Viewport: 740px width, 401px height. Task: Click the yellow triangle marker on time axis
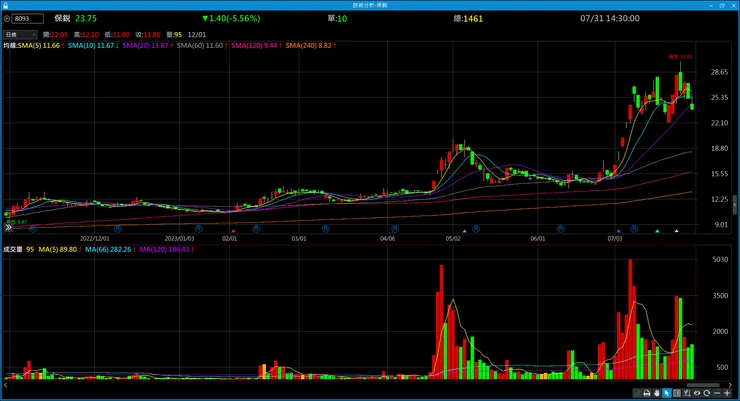coord(676,231)
